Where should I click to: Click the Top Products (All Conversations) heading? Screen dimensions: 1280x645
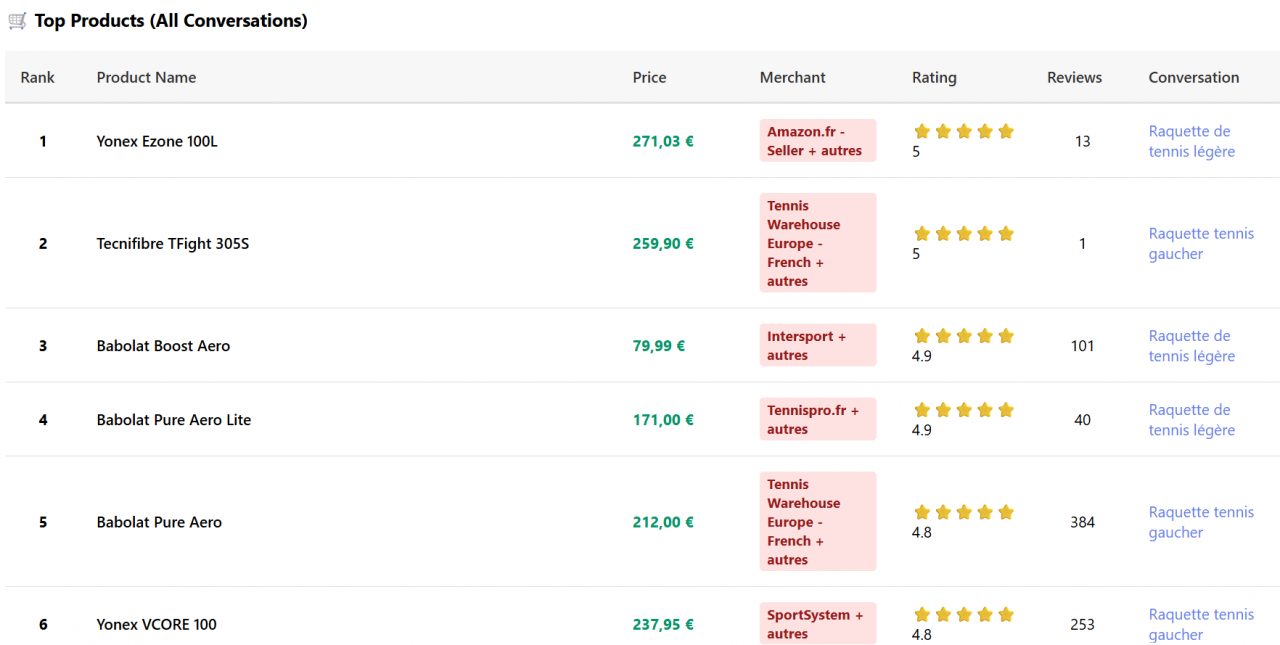point(171,21)
